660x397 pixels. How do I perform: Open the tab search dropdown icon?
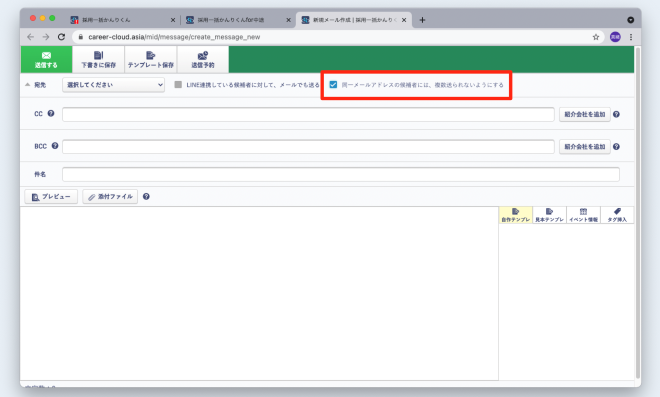click(631, 20)
